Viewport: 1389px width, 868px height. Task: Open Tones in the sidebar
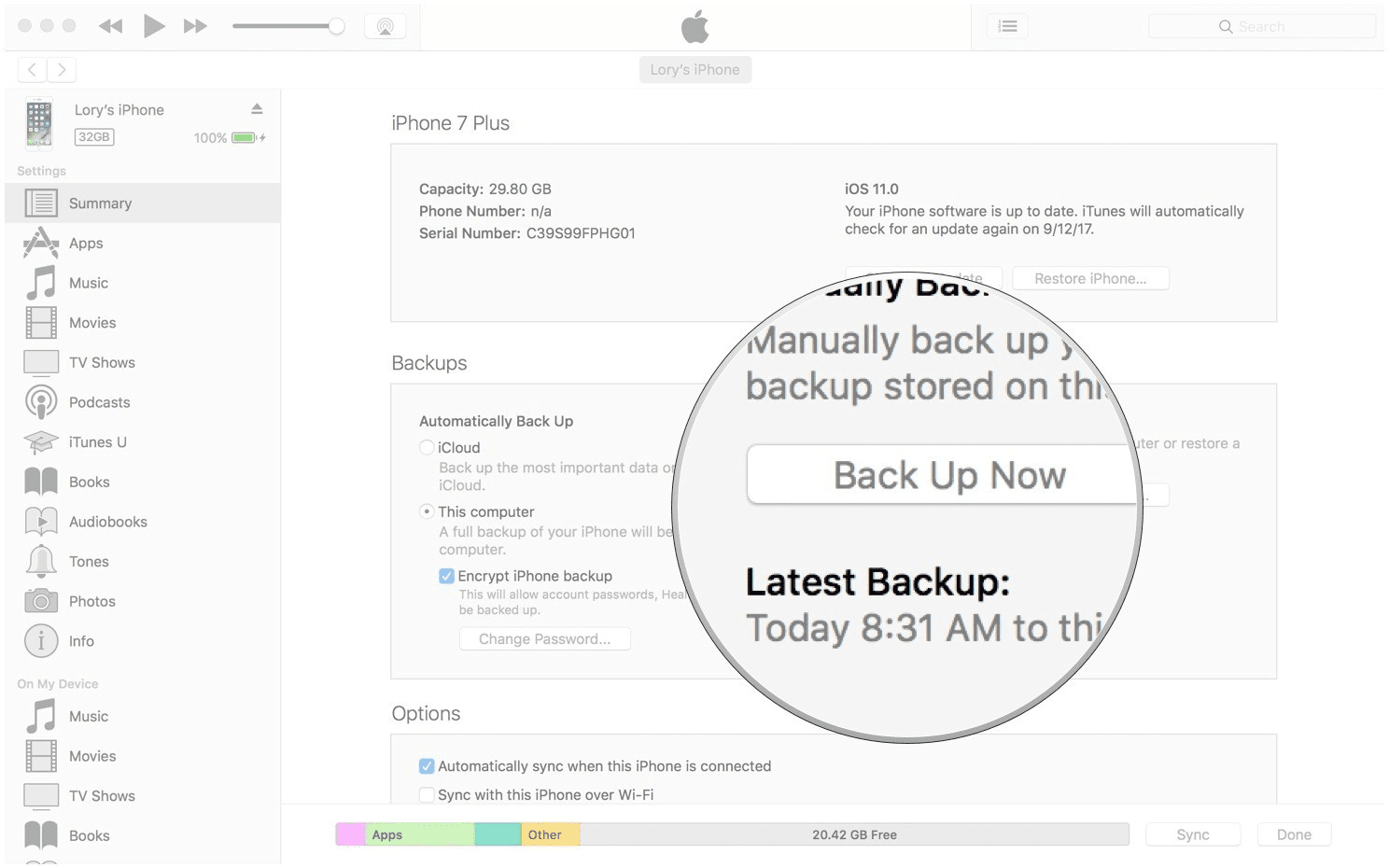point(89,562)
